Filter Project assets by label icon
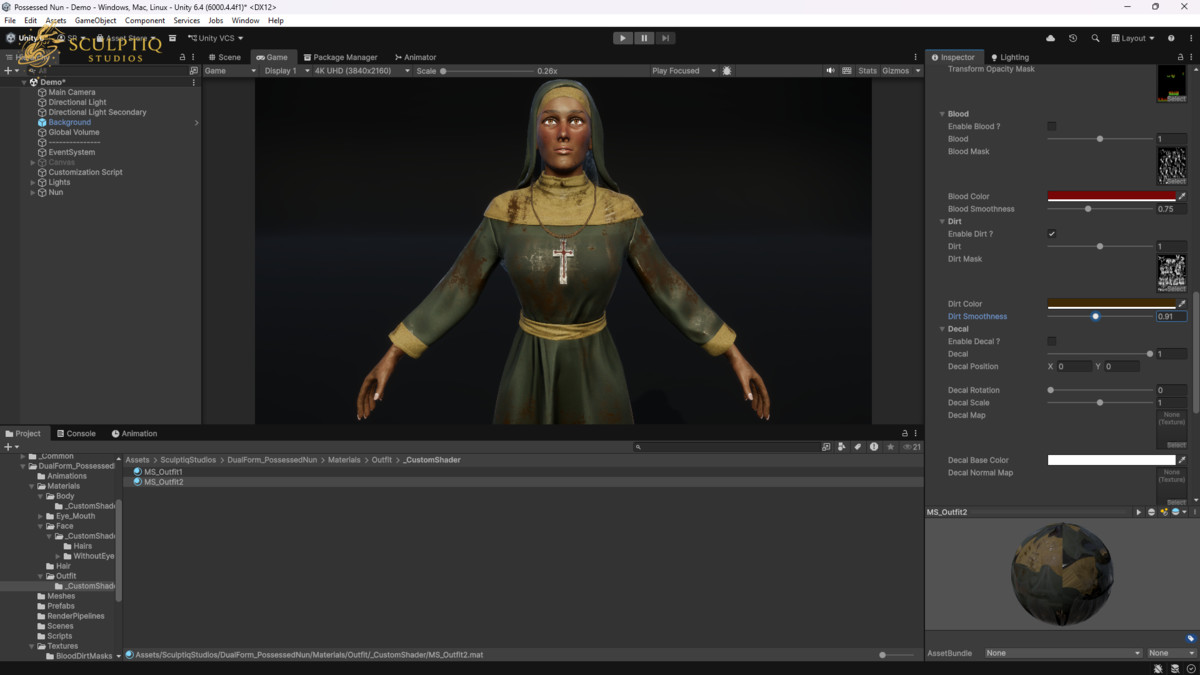 point(858,447)
